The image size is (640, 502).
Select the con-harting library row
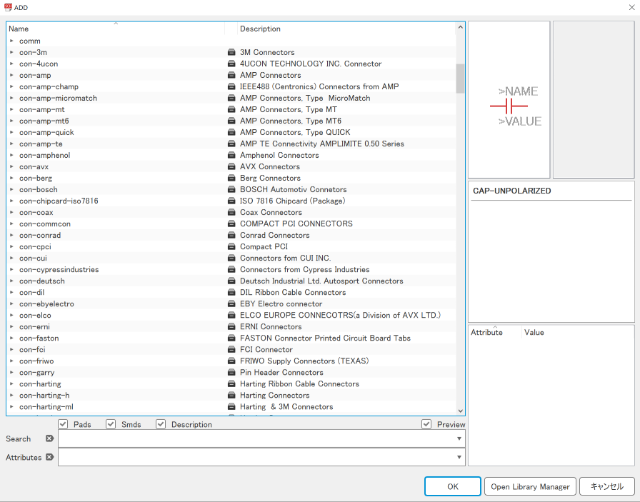pyautogui.click(x=231, y=384)
